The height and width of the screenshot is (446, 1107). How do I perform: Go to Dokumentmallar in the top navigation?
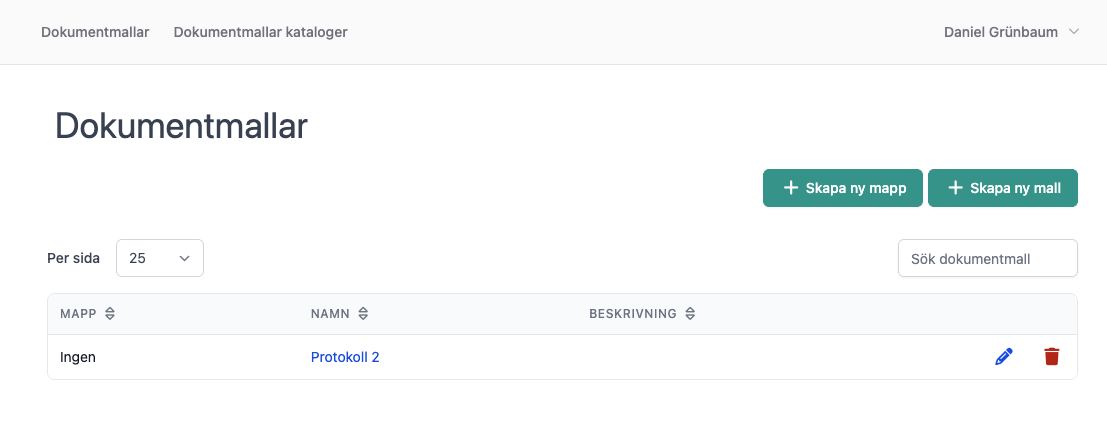[x=95, y=32]
